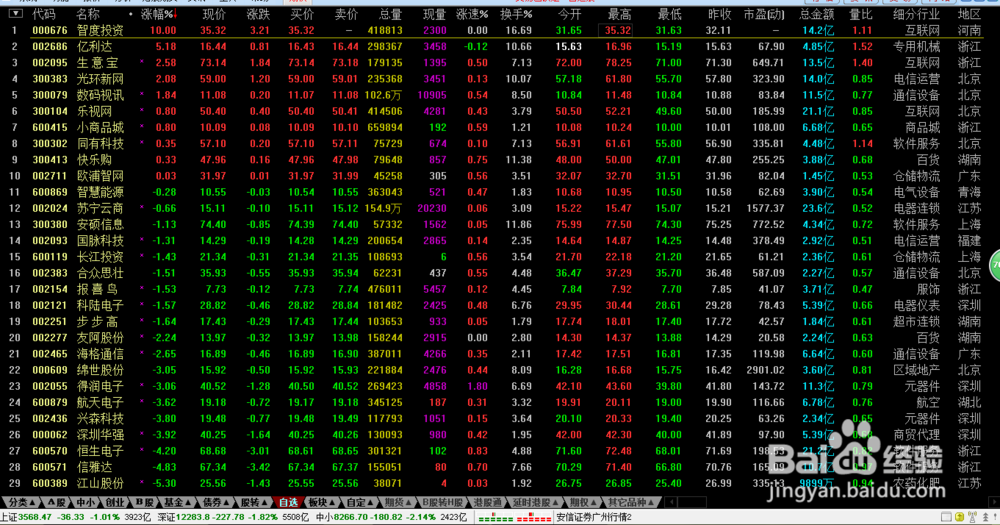Click the scroll right arrow at far right
Image resolution: width=1000 pixels, height=525 pixels.
(x=994, y=503)
